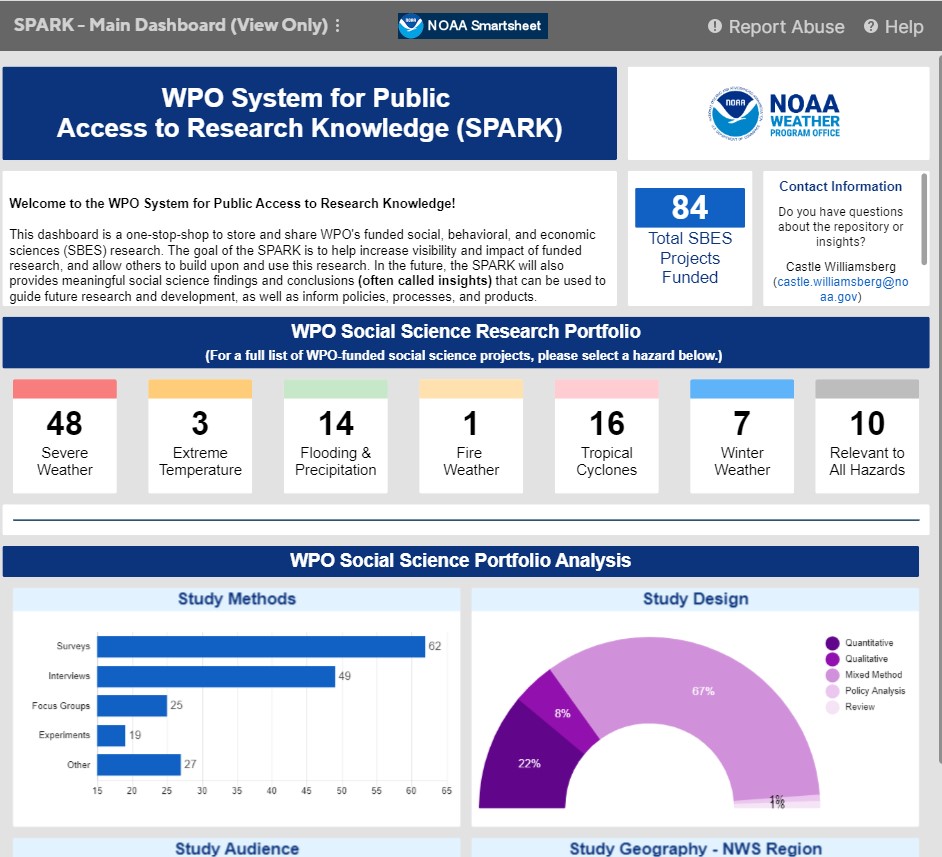Email castle.williamsberg@noaa.gov link

tap(842, 289)
